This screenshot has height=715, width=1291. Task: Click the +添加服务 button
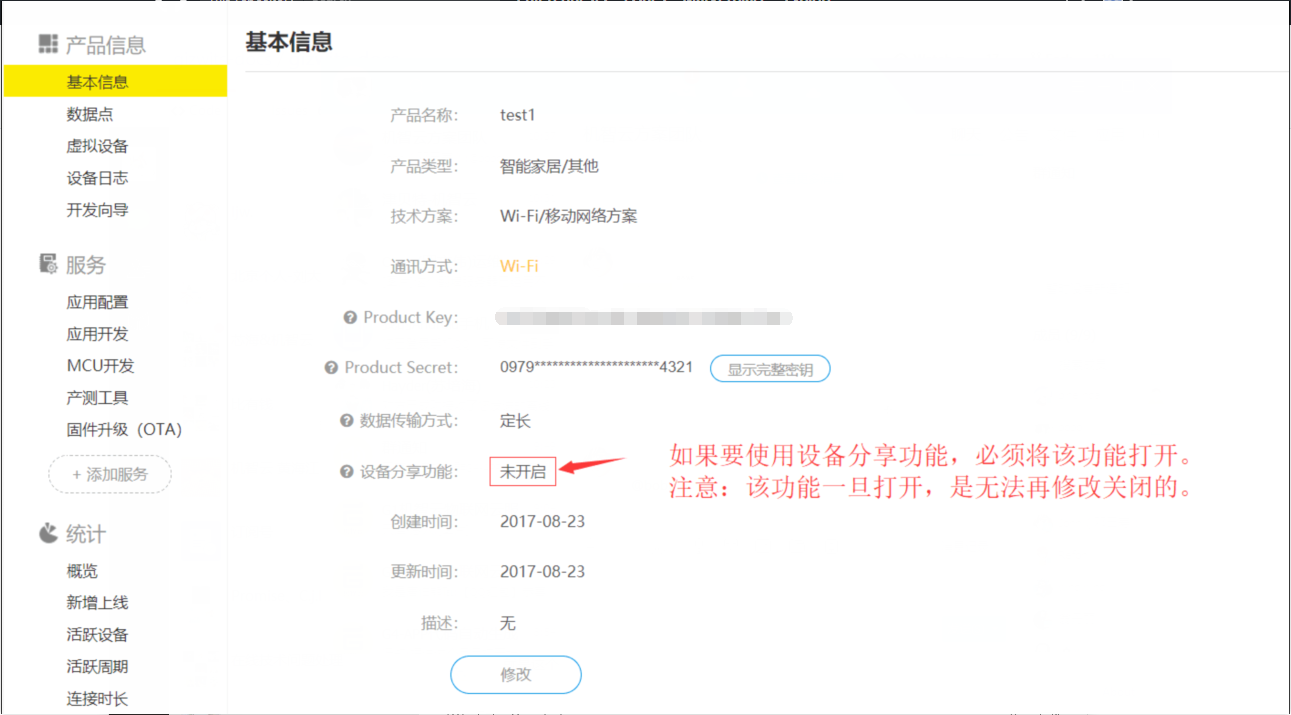click(109, 475)
